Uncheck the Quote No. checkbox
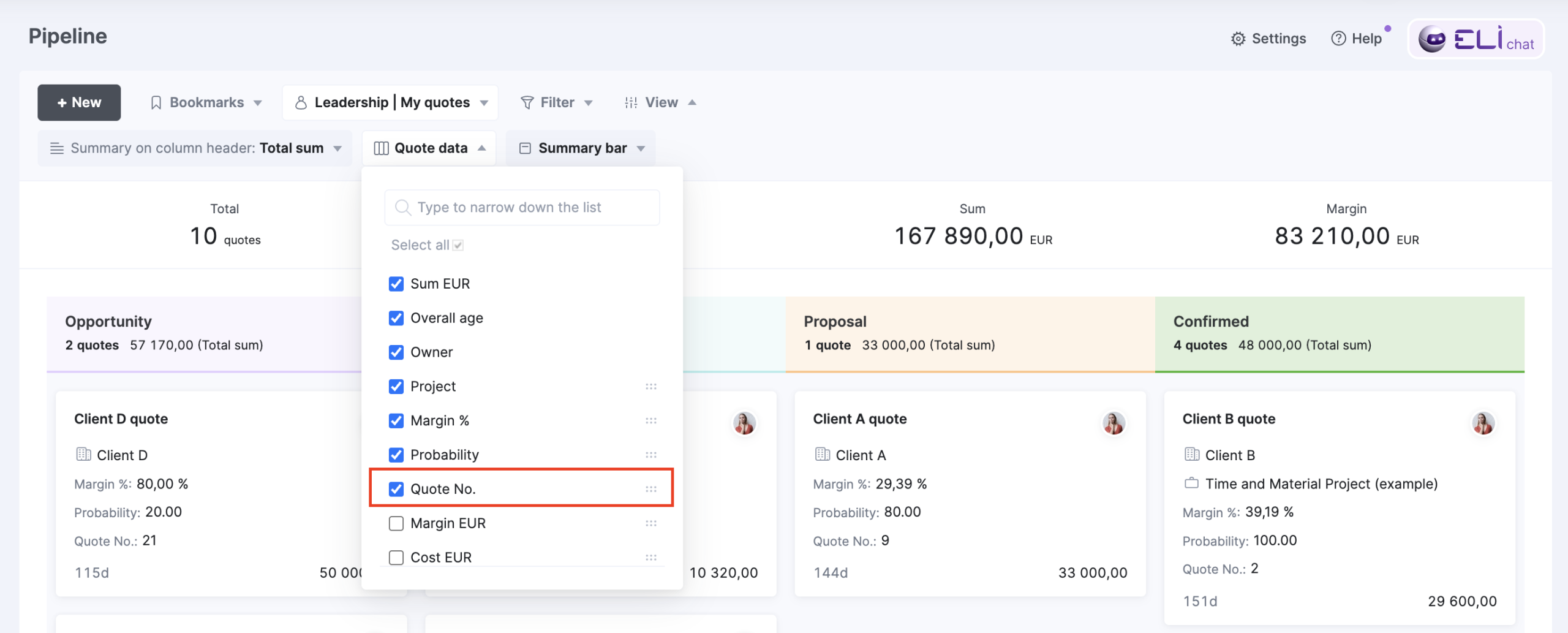This screenshot has height=633, width=1568. pyautogui.click(x=396, y=489)
